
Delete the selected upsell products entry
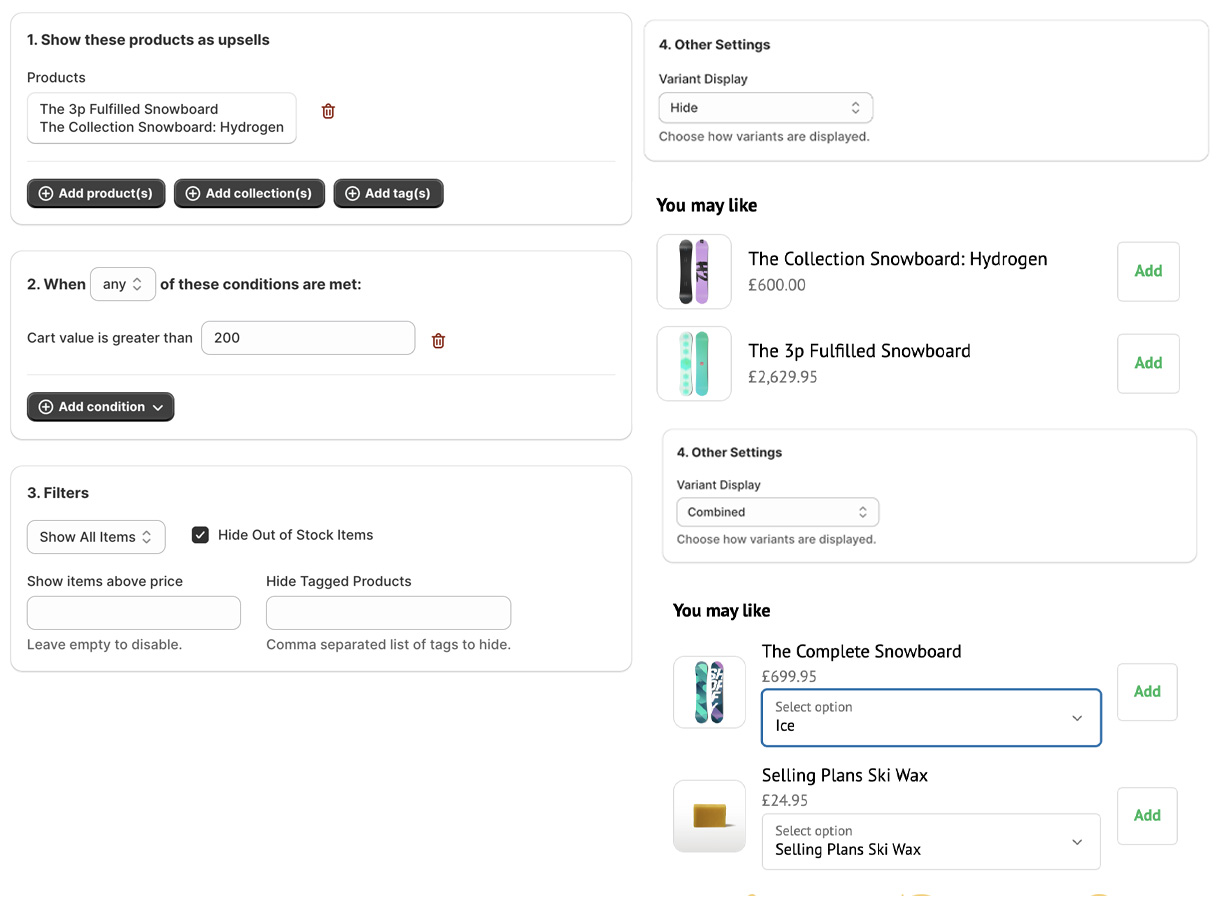[328, 111]
